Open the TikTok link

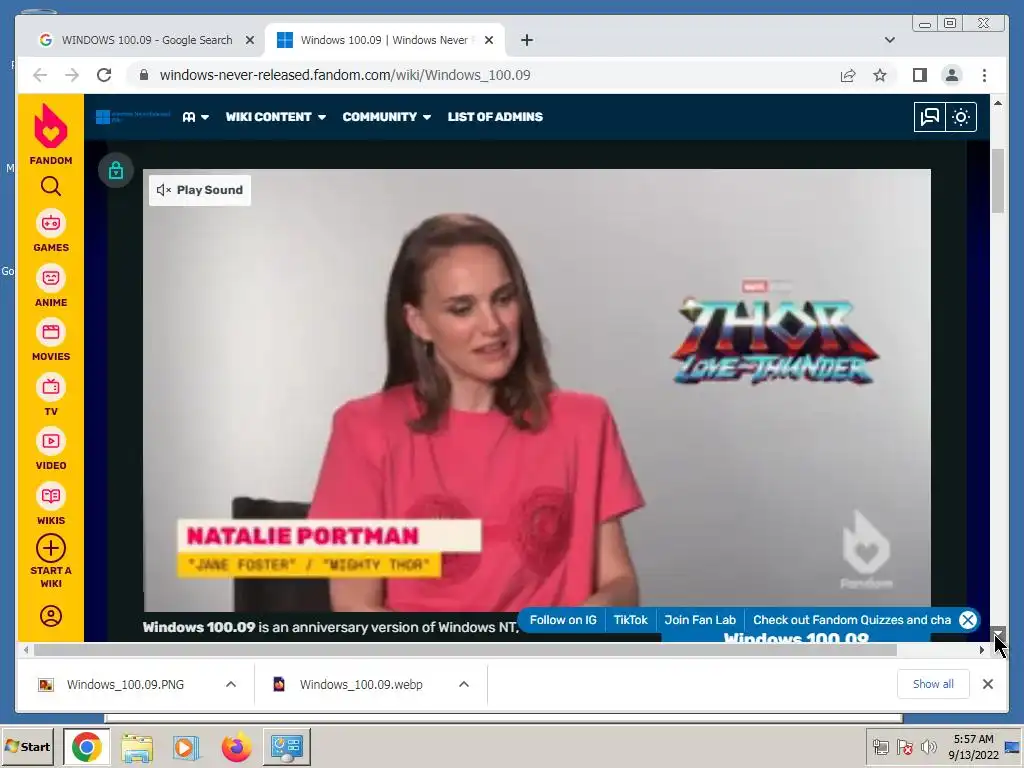(x=630, y=620)
